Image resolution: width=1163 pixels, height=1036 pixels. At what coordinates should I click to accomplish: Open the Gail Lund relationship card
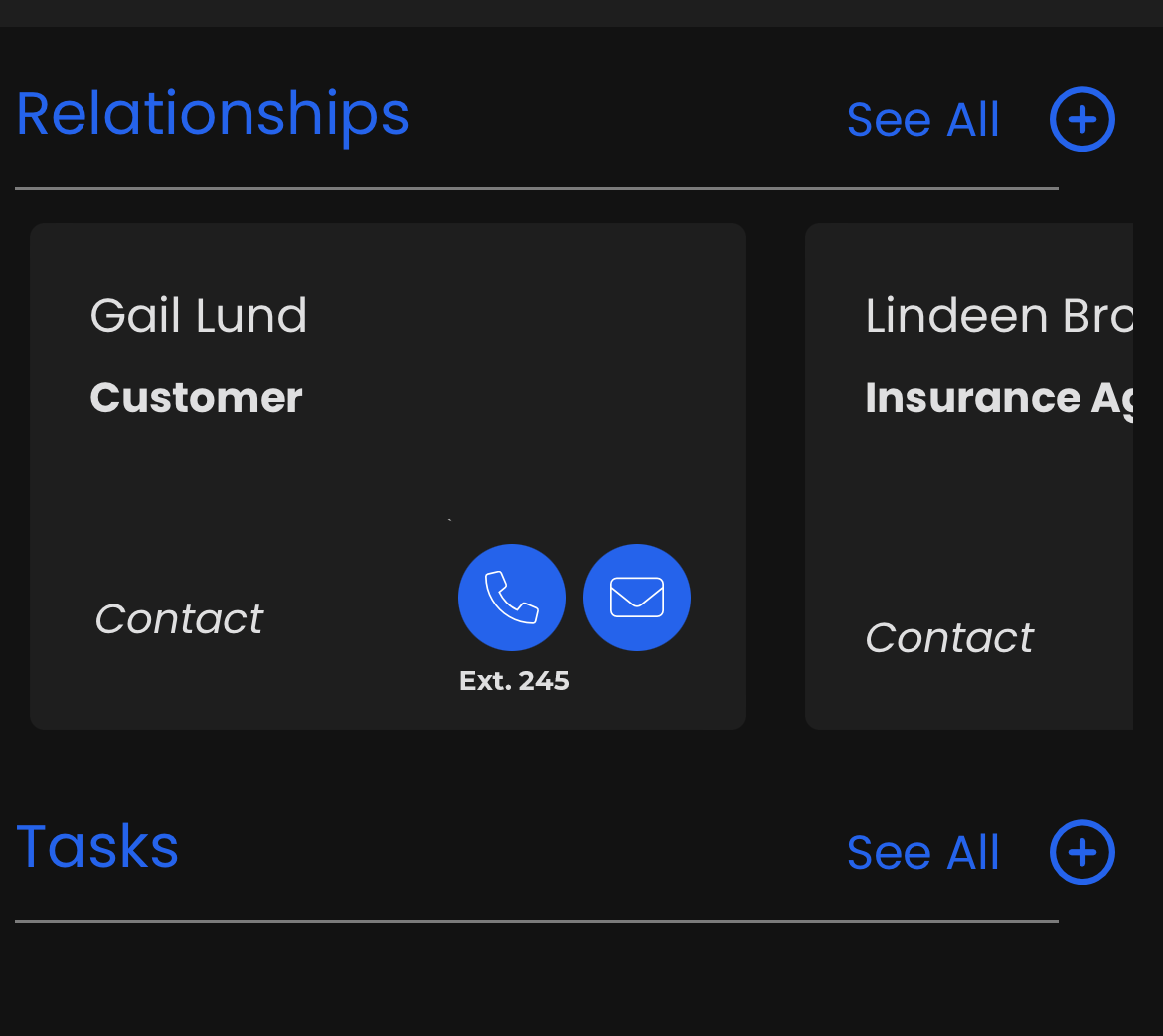click(388, 475)
